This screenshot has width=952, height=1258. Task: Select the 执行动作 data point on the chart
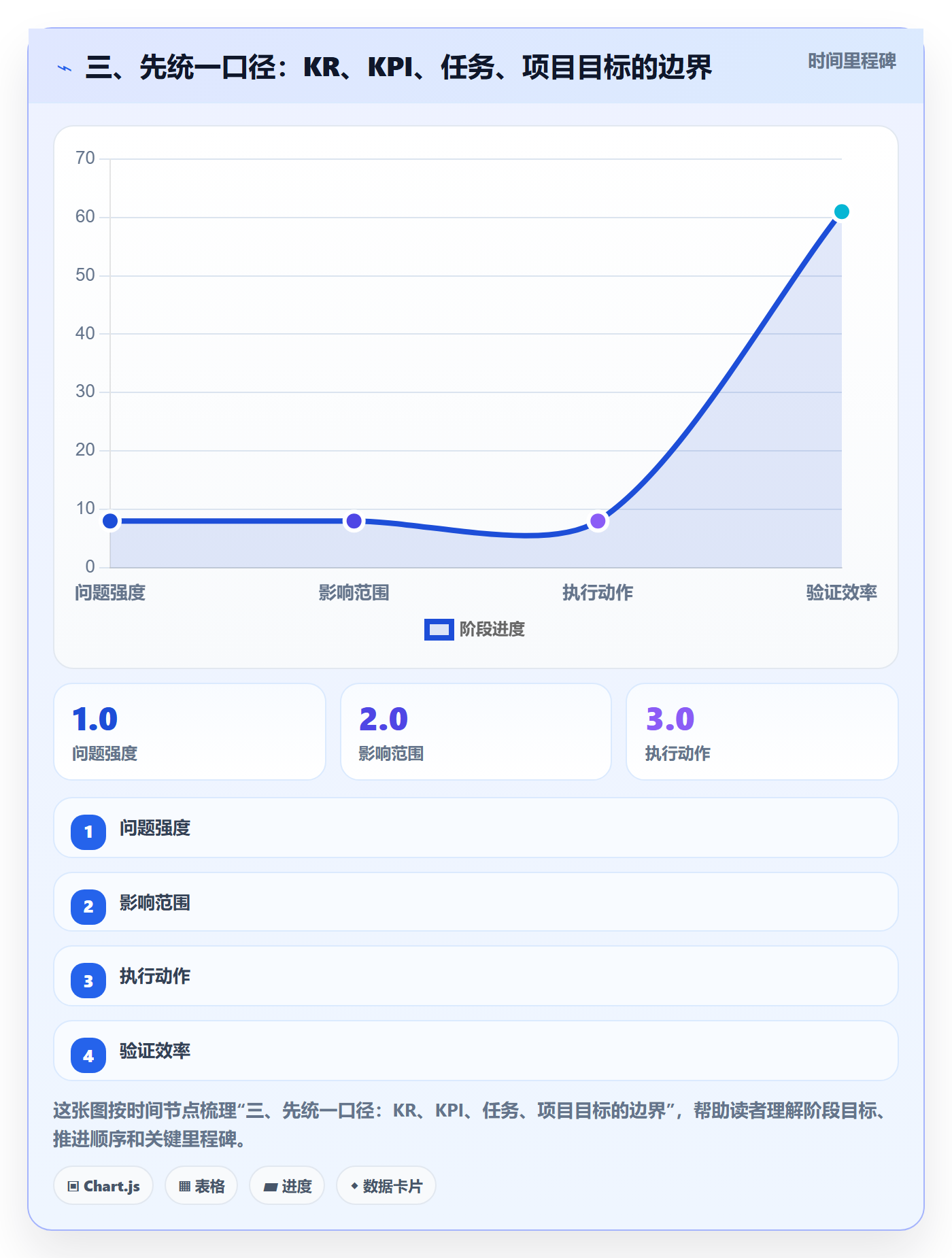pos(598,521)
